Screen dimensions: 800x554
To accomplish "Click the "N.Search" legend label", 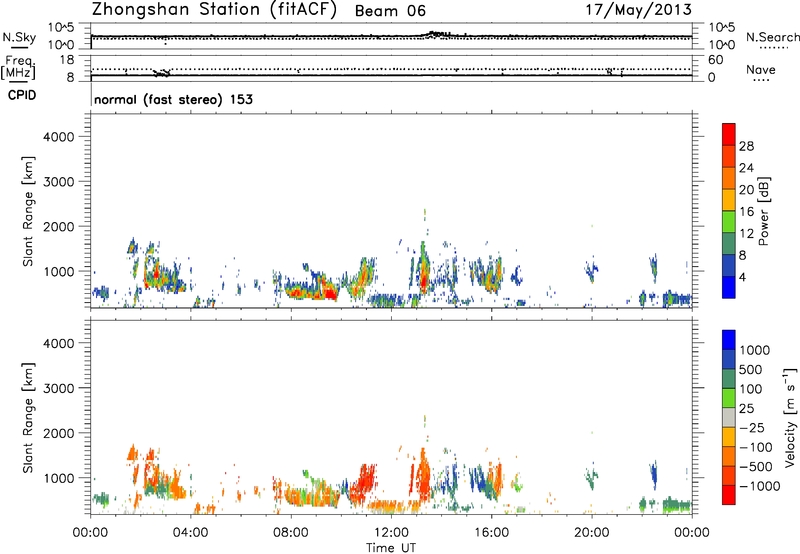I will 772,37.
